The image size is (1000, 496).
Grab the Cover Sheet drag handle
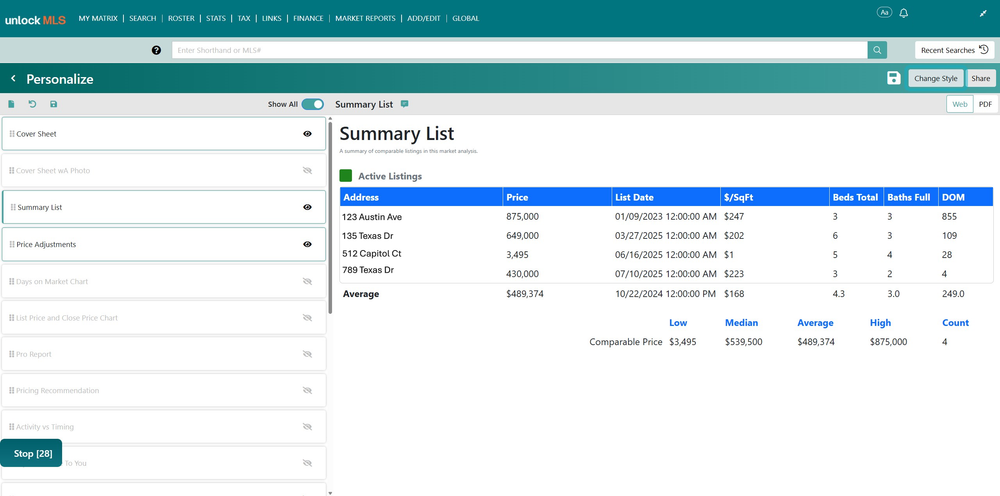pos(12,134)
